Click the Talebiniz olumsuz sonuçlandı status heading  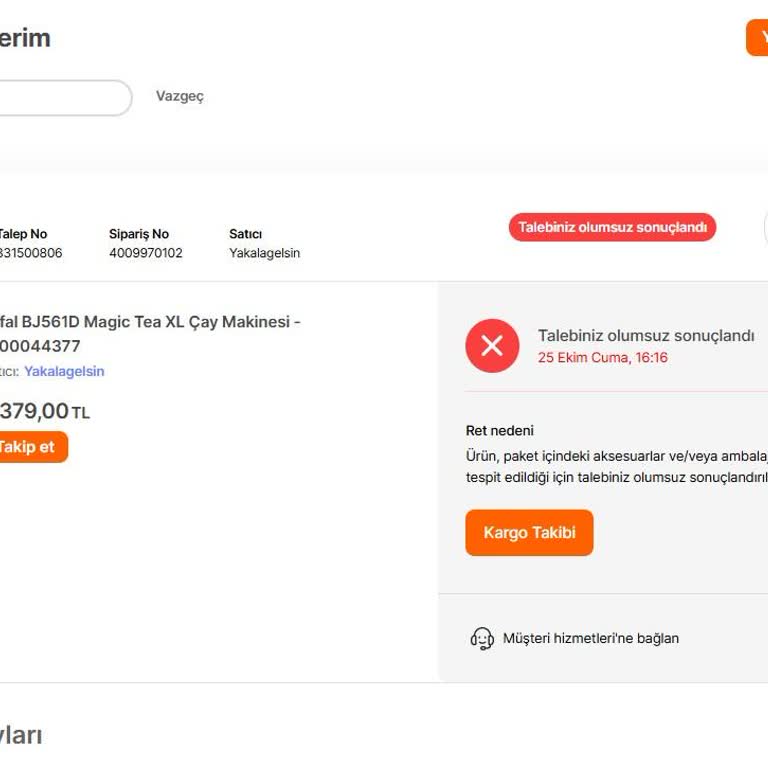pyautogui.click(x=646, y=336)
